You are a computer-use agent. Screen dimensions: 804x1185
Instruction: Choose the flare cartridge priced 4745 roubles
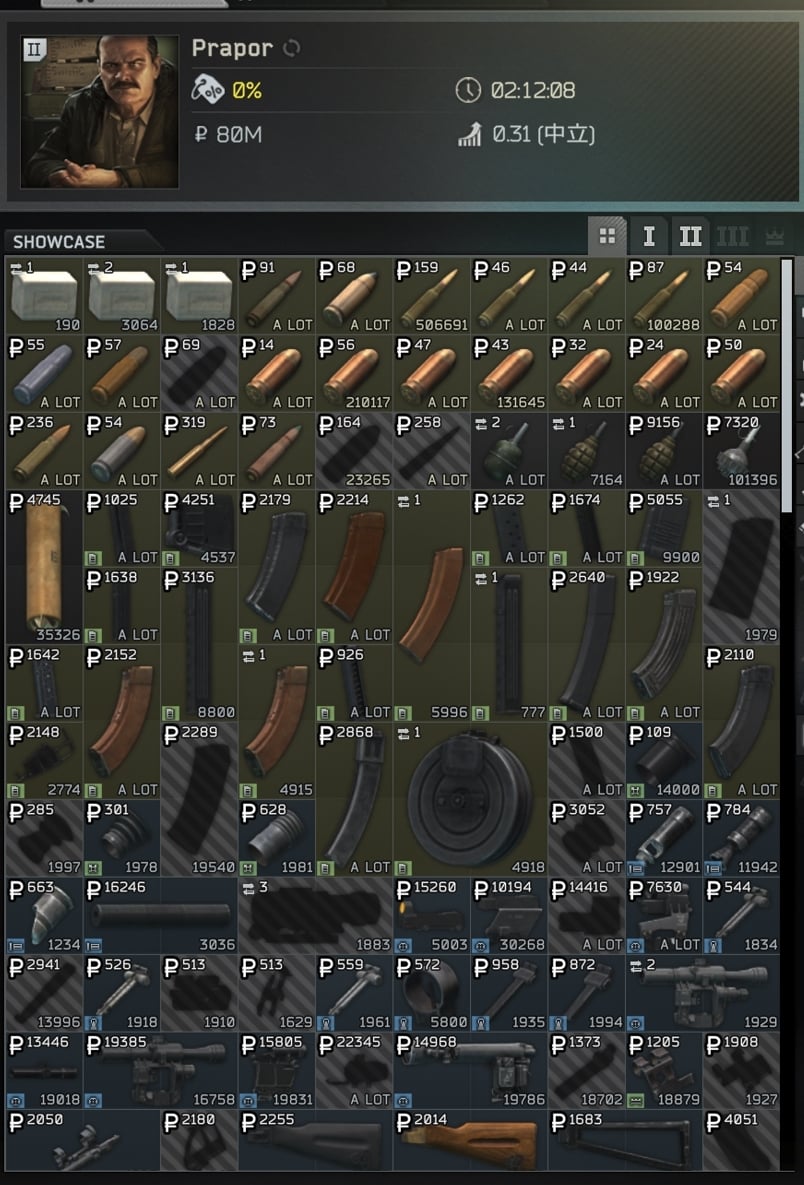coord(43,567)
